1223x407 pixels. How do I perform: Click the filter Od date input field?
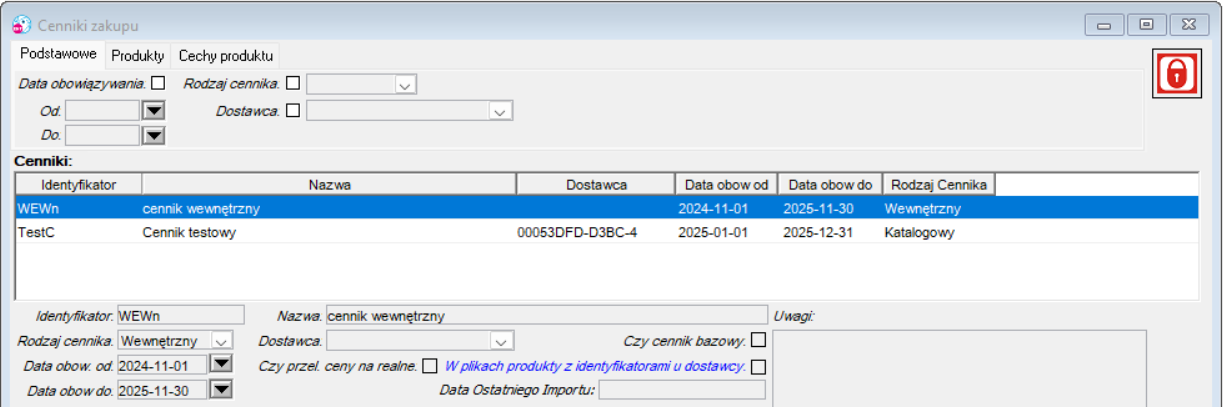point(103,110)
